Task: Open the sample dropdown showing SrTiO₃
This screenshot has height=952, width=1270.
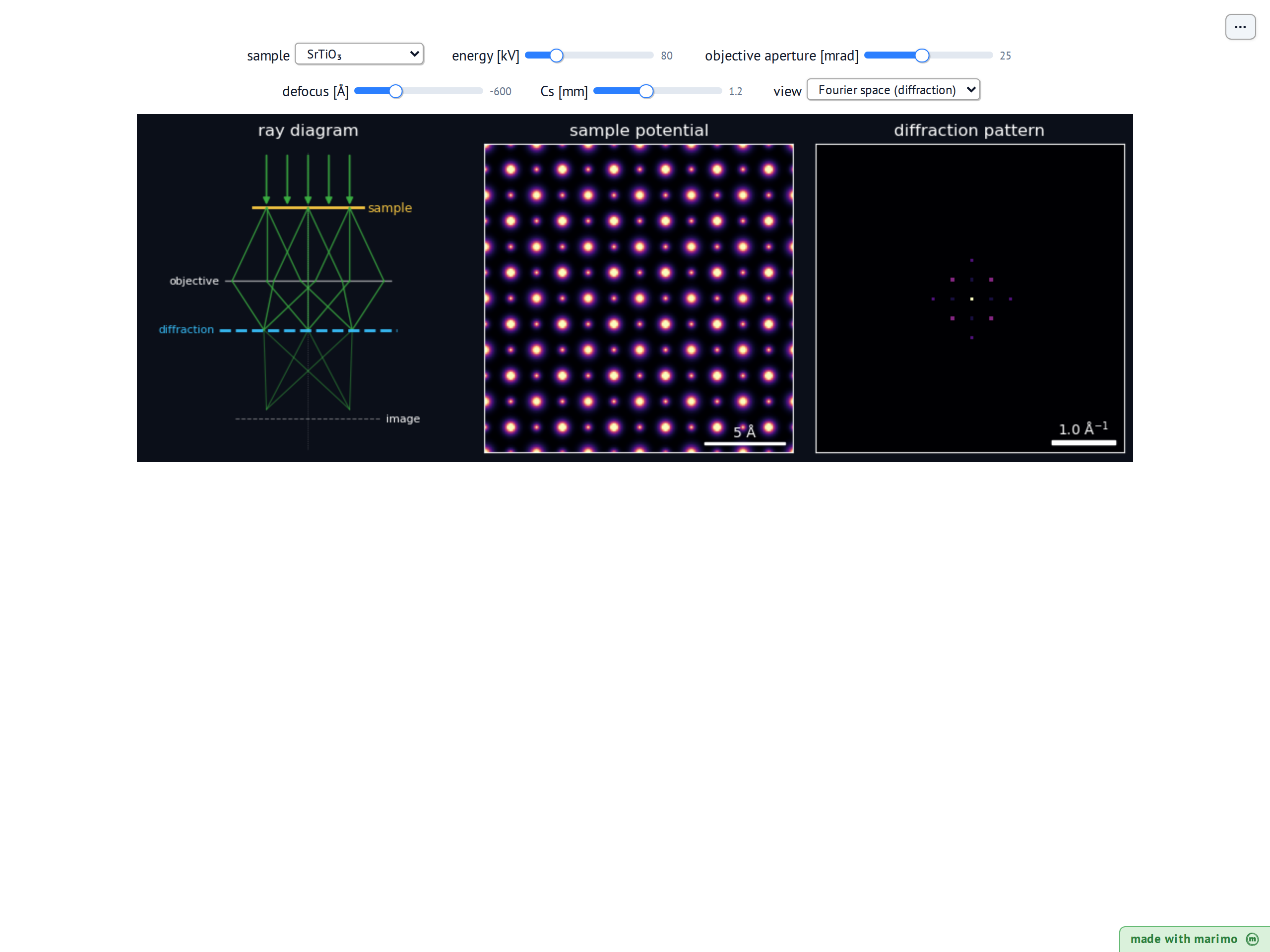Action: [x=359, y=54]
